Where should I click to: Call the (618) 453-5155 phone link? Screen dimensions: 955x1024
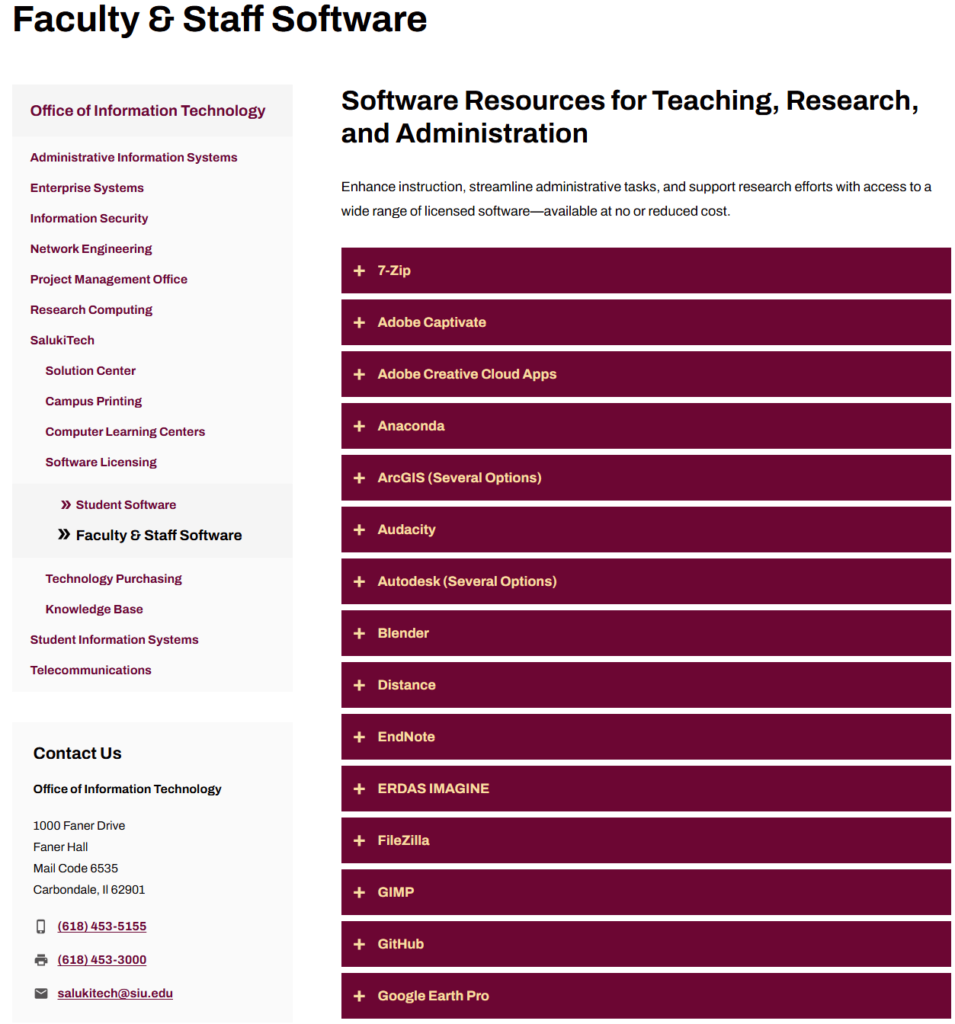[x=102, y=927]
